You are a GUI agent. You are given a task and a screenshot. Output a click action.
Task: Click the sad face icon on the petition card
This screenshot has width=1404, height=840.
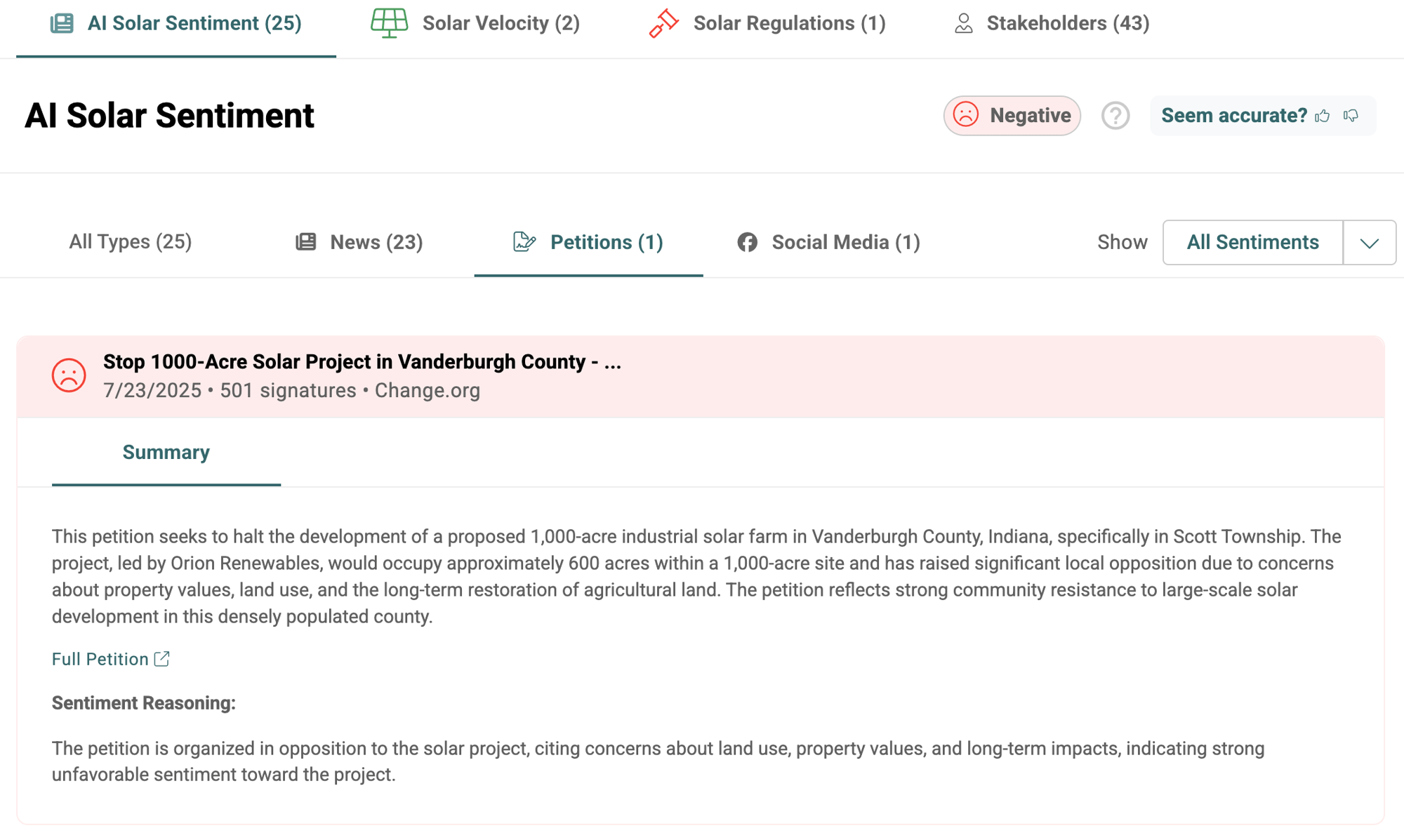[x=68, y=375]
